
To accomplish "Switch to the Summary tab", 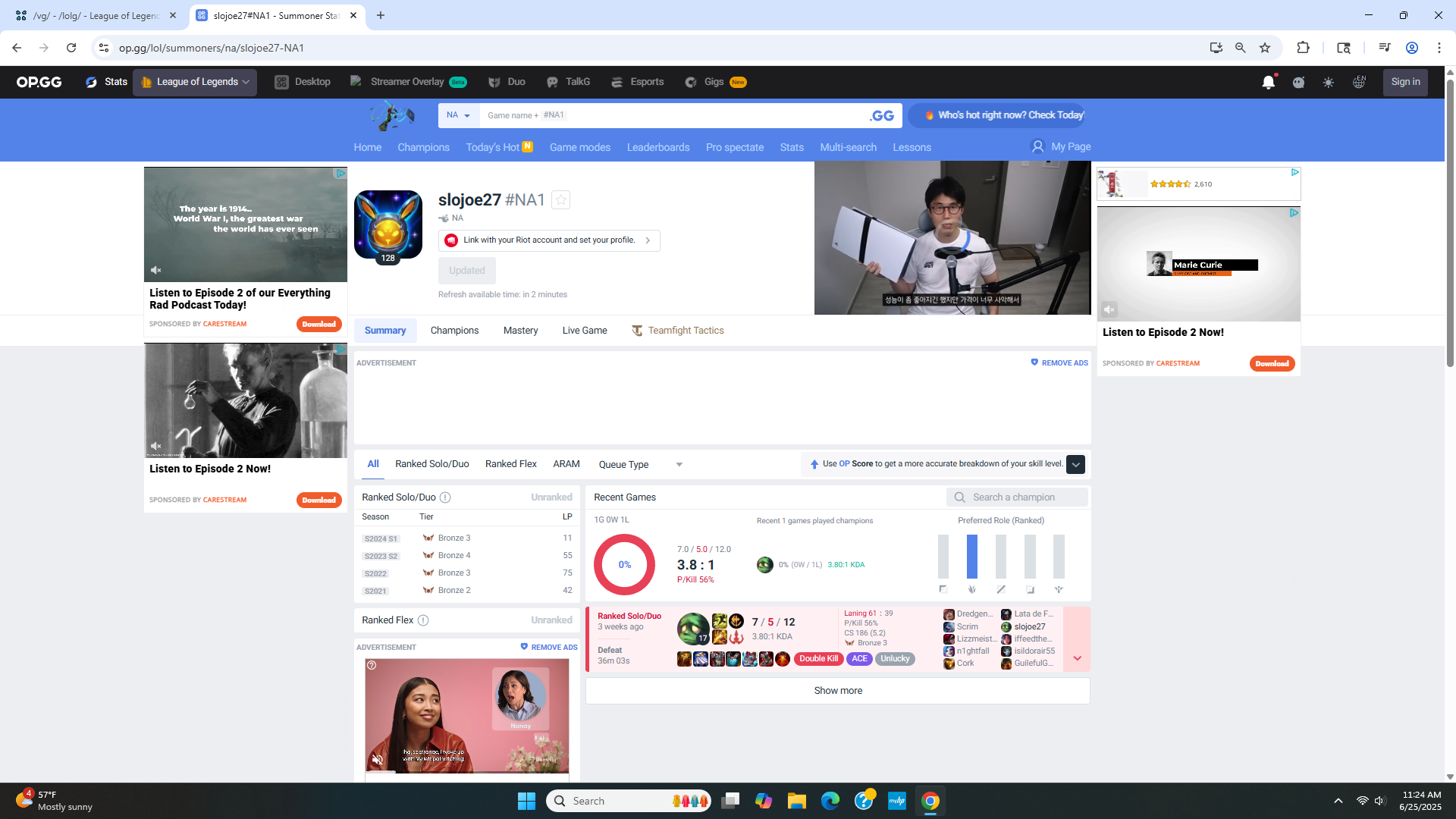I will (385, 331).
